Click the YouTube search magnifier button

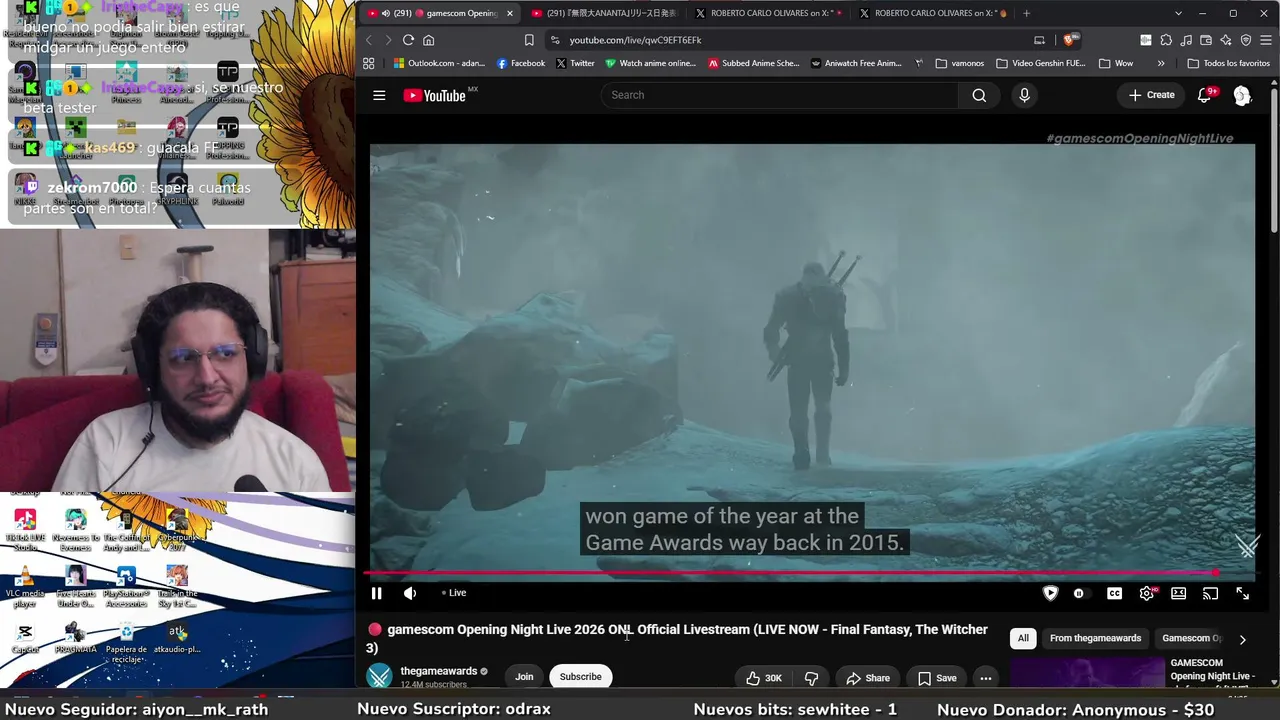pyautogui.click(x=979, y=95)
